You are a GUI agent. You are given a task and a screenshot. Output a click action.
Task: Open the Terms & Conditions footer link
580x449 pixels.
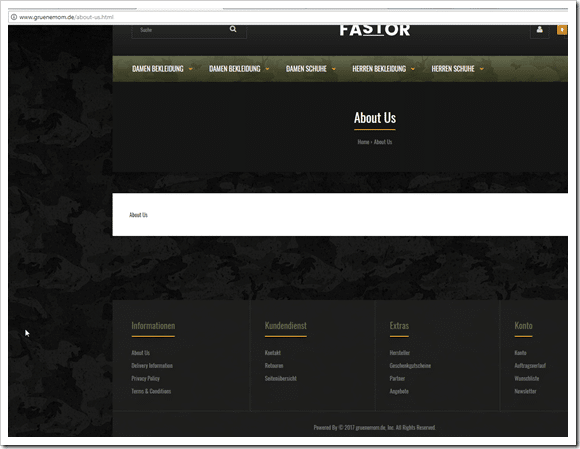click(x=151, y=391)
